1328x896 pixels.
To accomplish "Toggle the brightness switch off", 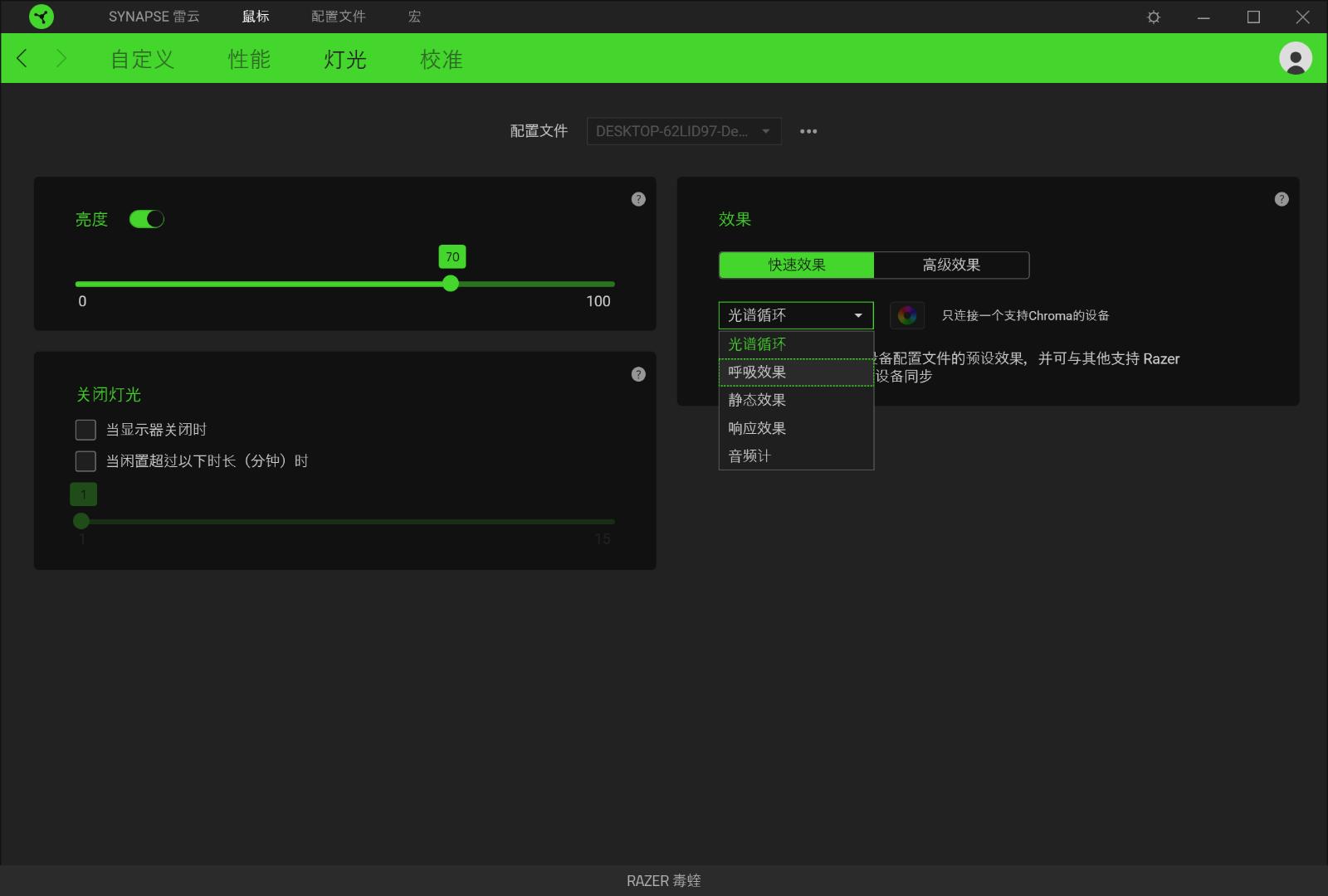I will click(147, 219).
